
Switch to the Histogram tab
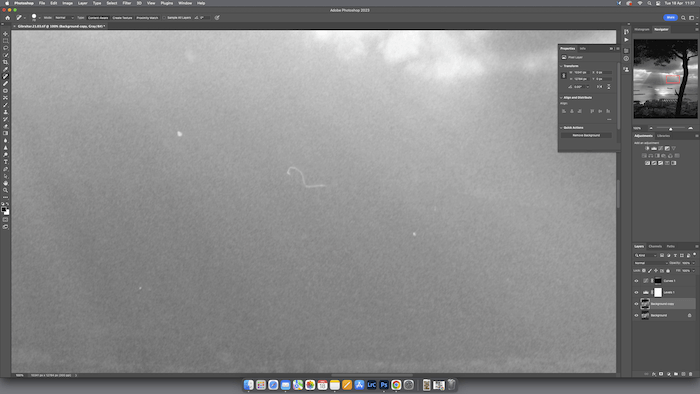(x=642, y=29)
